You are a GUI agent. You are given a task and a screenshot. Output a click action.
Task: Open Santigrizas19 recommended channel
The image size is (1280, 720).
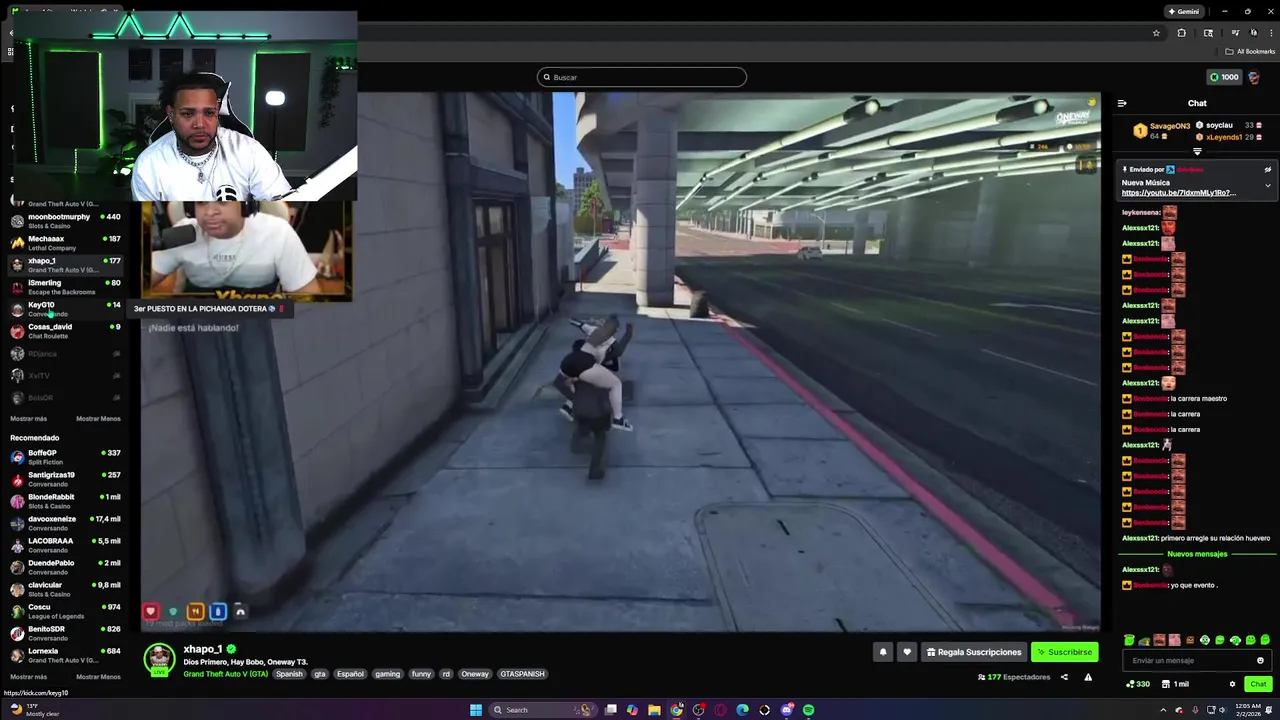pos(66,479)
